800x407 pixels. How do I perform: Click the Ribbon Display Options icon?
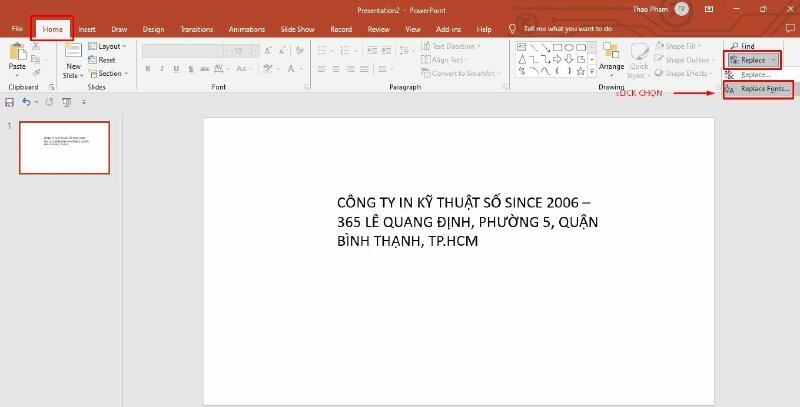(709, 9)
